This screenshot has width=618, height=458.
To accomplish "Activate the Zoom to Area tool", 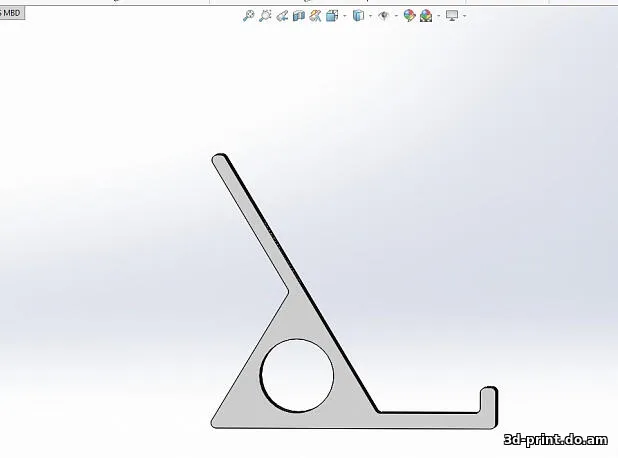I will coord(265,16).
